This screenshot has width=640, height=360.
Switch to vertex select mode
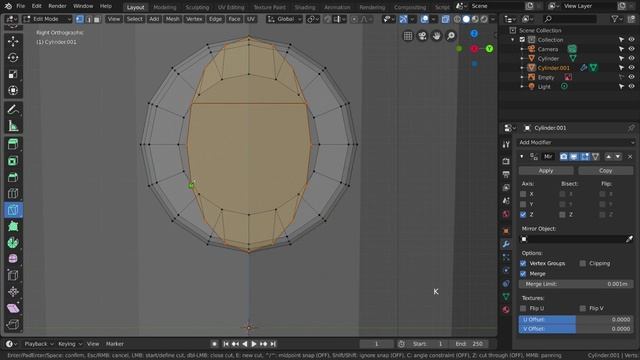[x=80, y=19]
